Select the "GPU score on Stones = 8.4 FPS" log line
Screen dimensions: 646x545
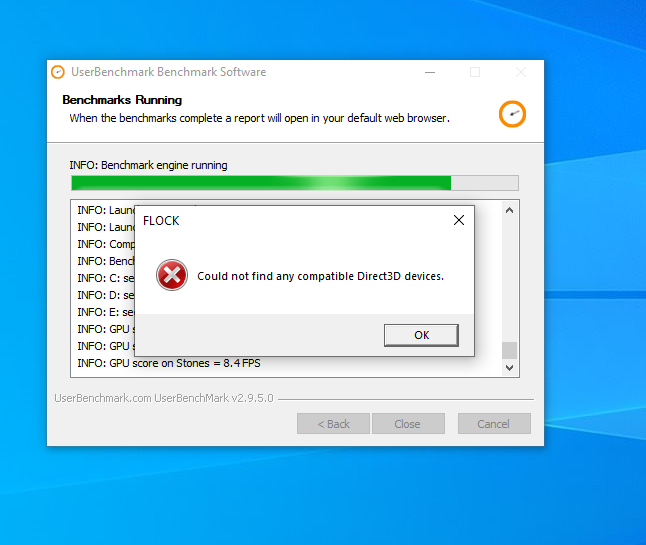[169, 363]
